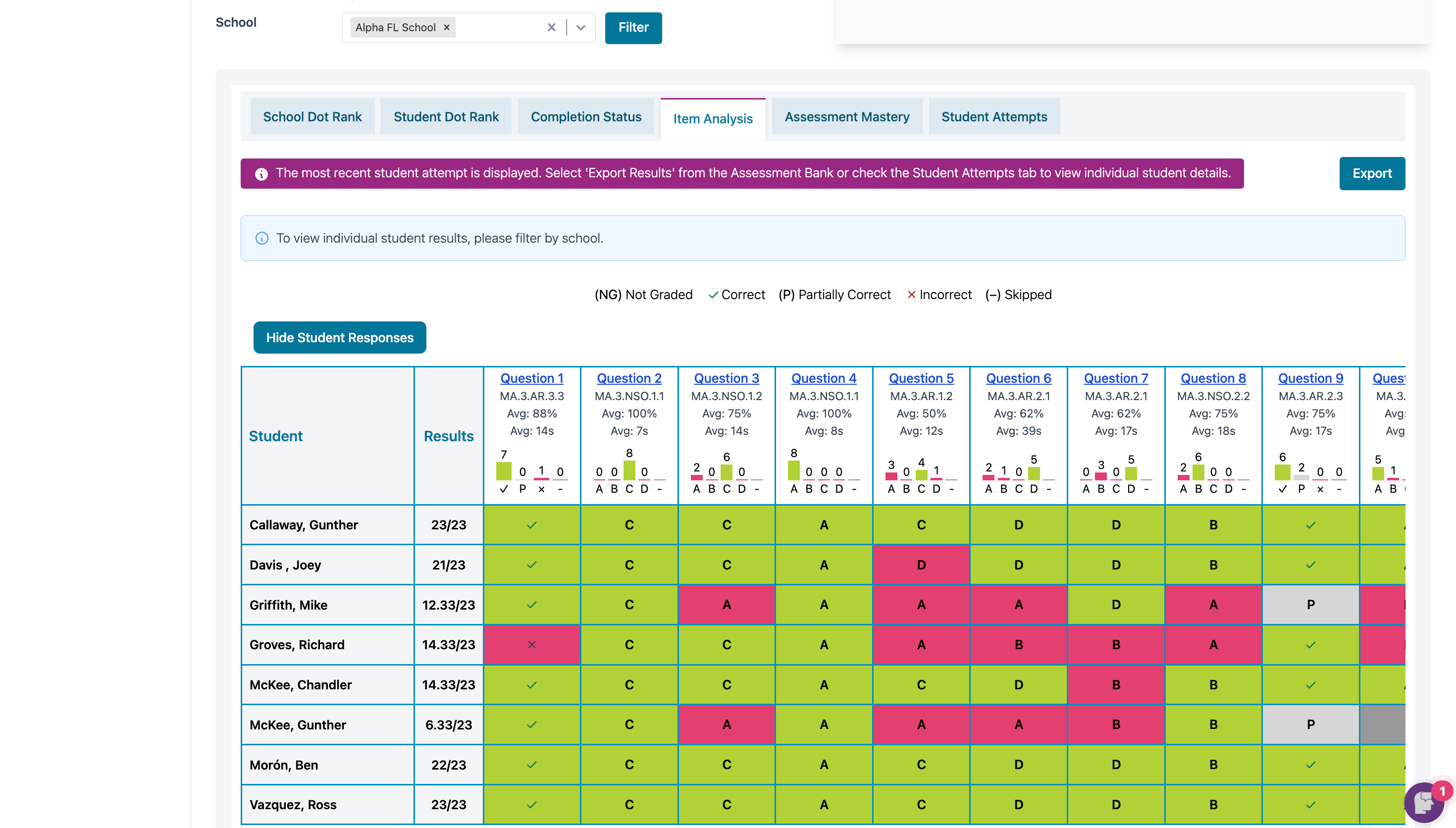Image resolution: width=1456 pixels, height=828 pixels.
Task: Open the chat support widget icon
Action: [x=1424, y=802]
